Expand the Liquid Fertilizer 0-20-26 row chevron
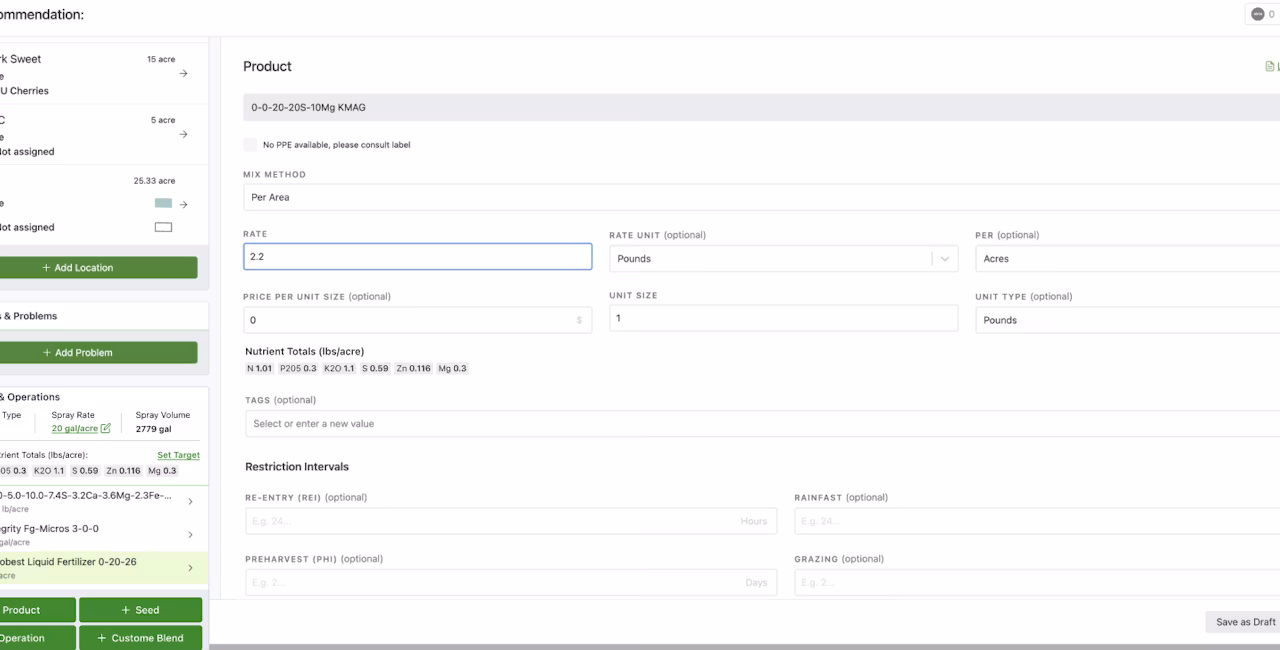The image size is (1280, 650). [x=190, y=568]
